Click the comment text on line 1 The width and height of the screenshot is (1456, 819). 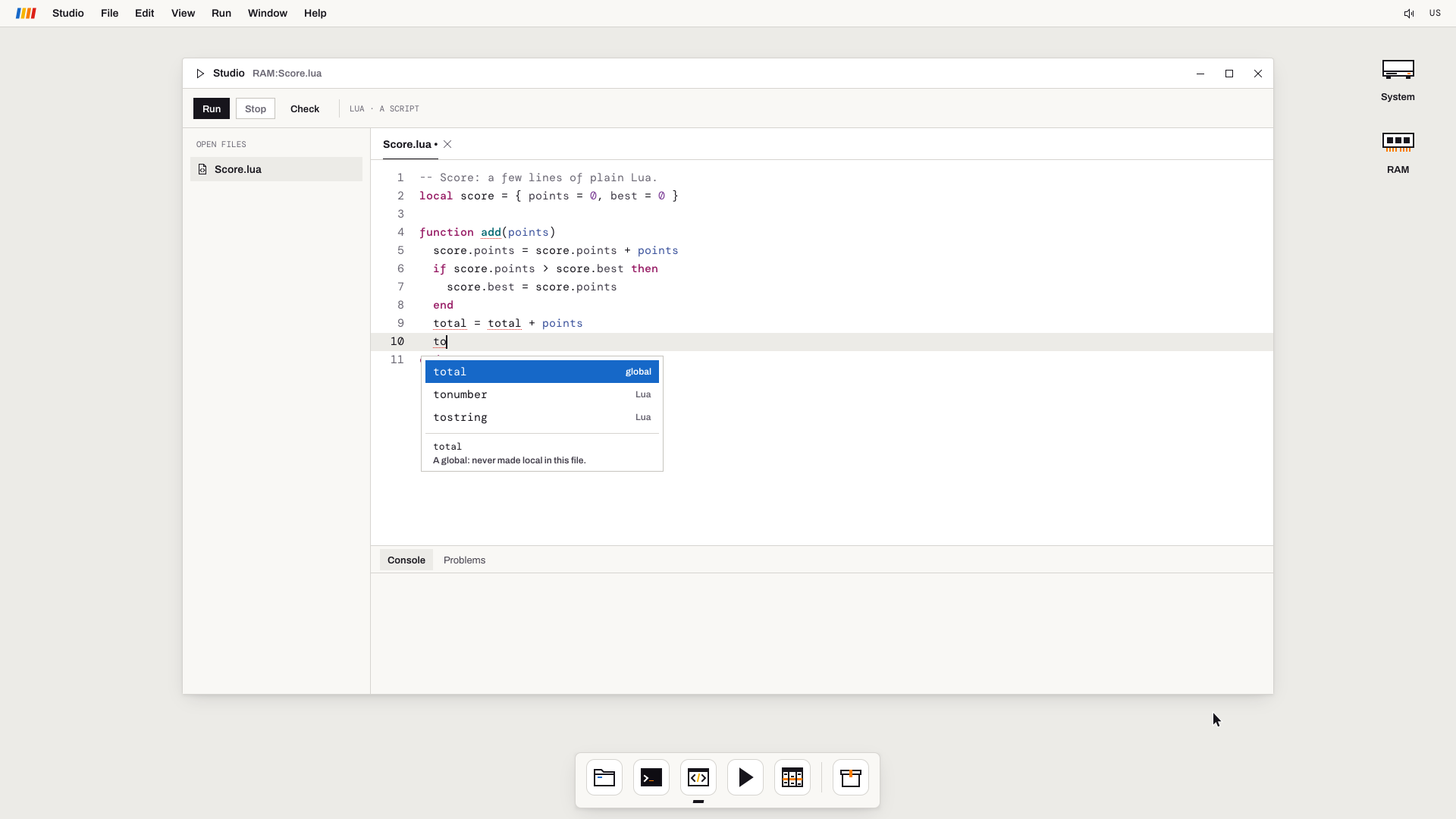pos(538,177)
